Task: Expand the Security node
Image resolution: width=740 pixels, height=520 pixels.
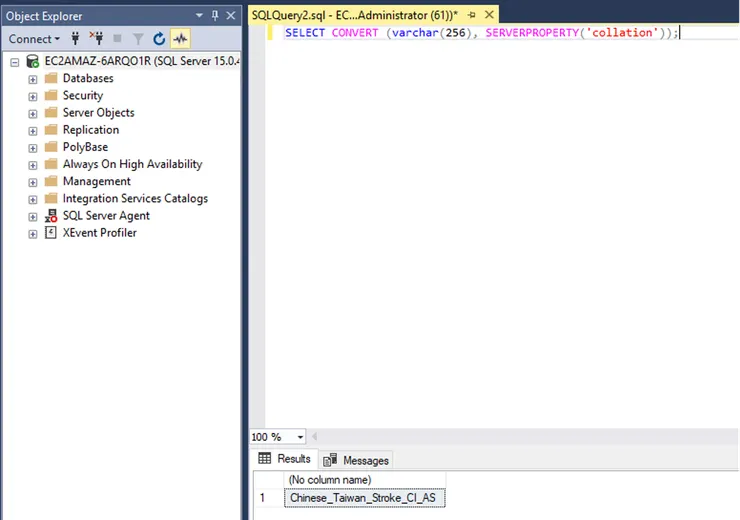Action: click(33, 97)
